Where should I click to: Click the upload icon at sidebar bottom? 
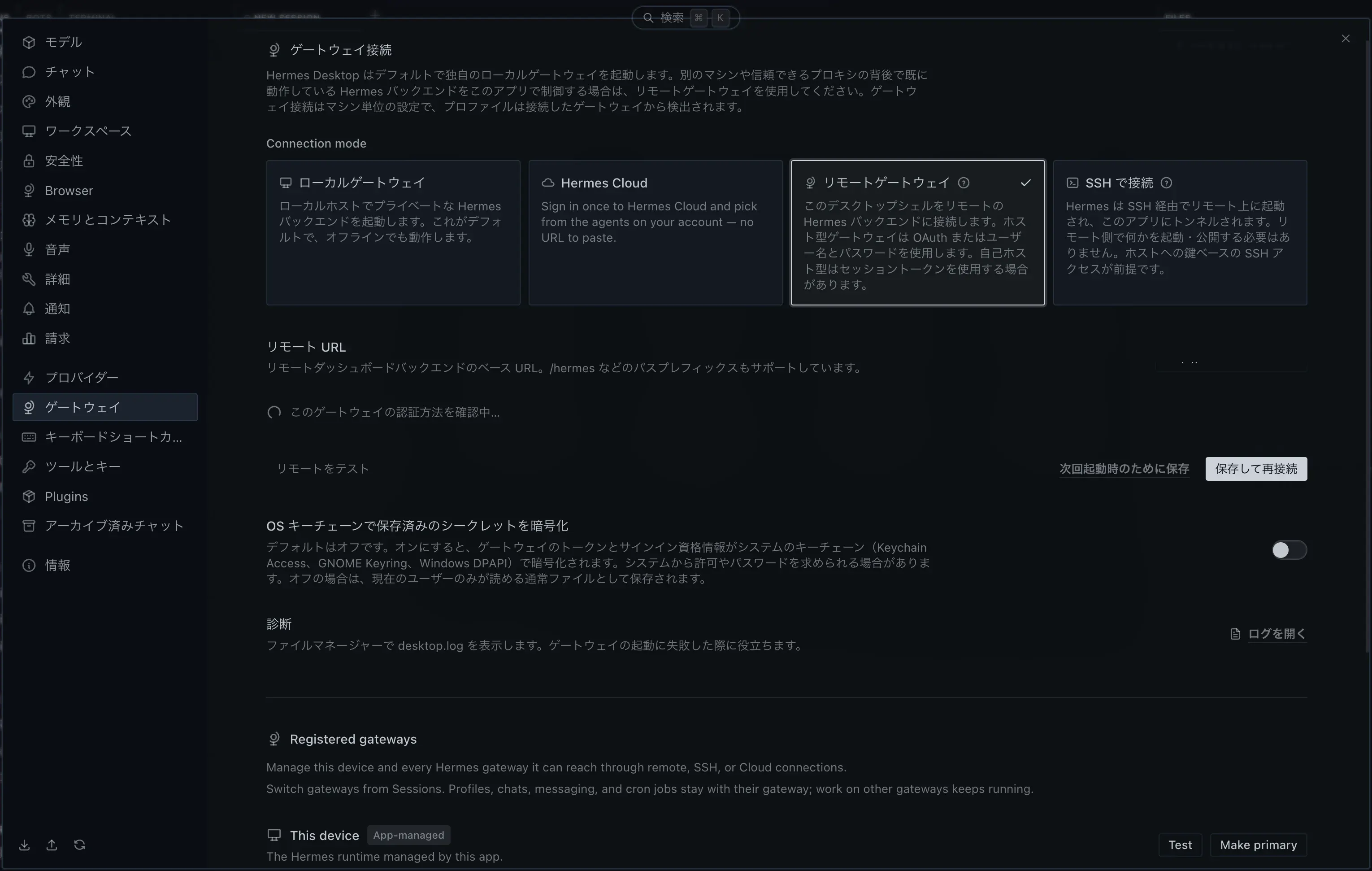click(x=52, y=845)
